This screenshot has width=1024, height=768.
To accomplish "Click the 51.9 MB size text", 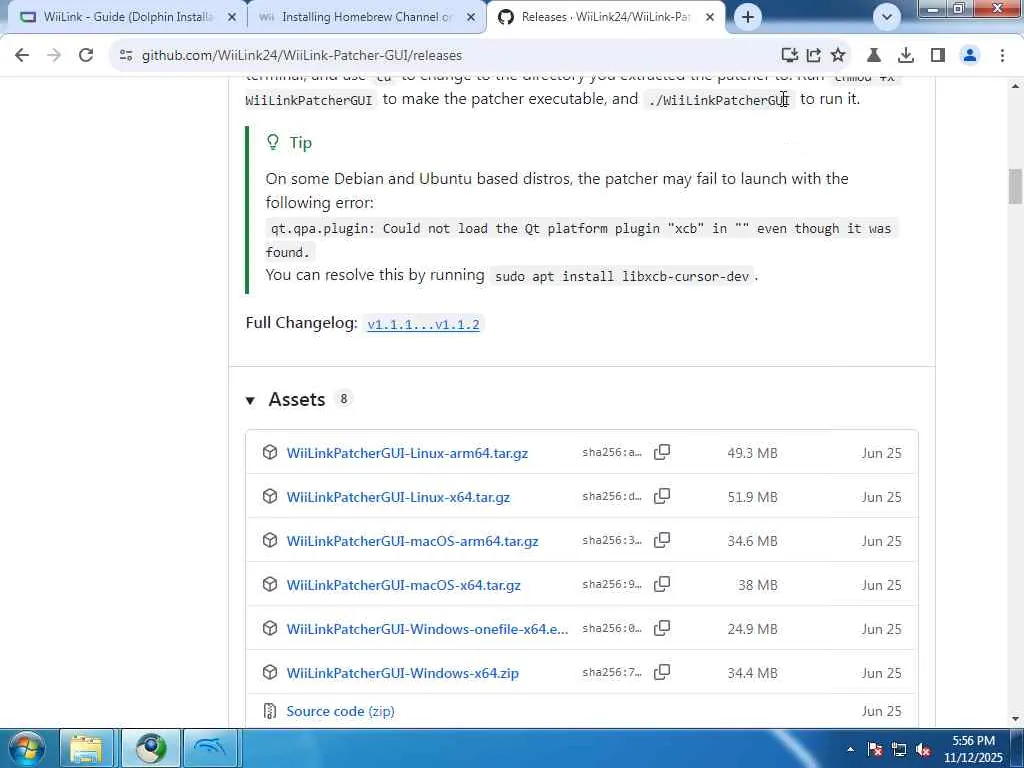I will coord(752,497).
